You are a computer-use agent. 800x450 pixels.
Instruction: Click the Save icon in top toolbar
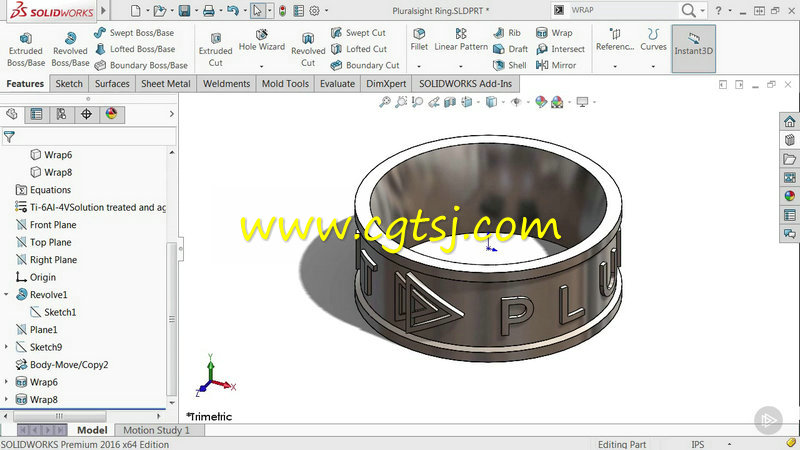tap(184, 10)
